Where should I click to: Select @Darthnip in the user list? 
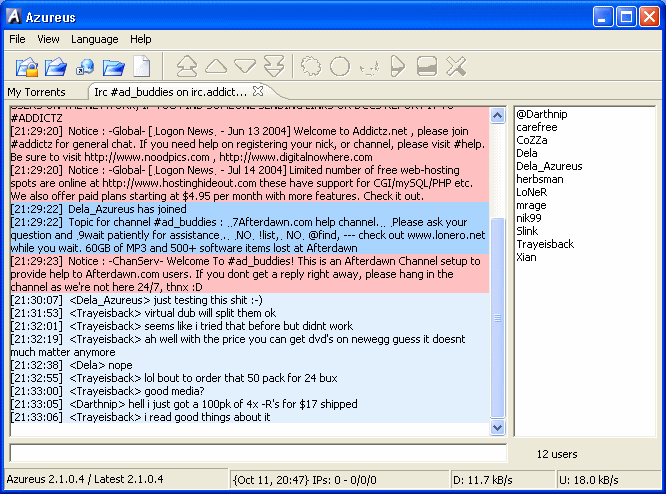point(542,114)
